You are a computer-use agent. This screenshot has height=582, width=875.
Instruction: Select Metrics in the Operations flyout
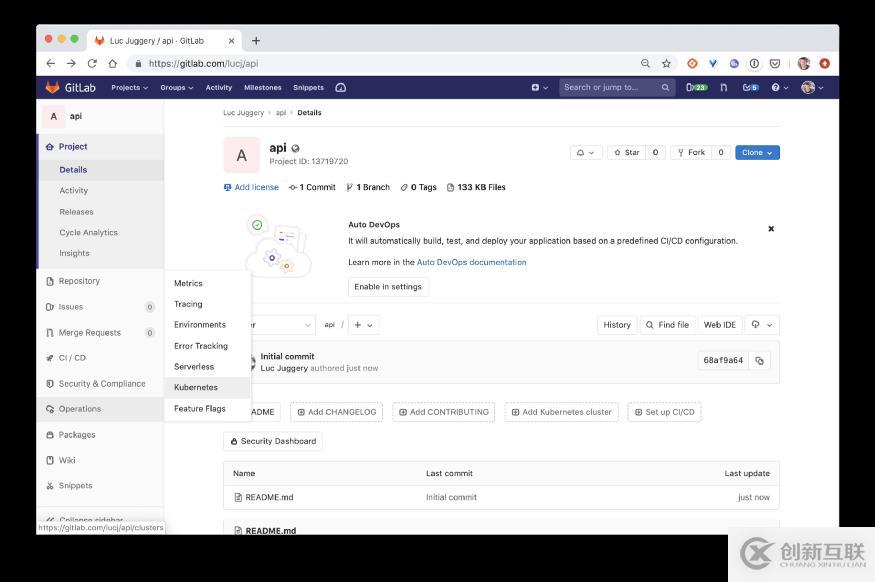(208, 283)
